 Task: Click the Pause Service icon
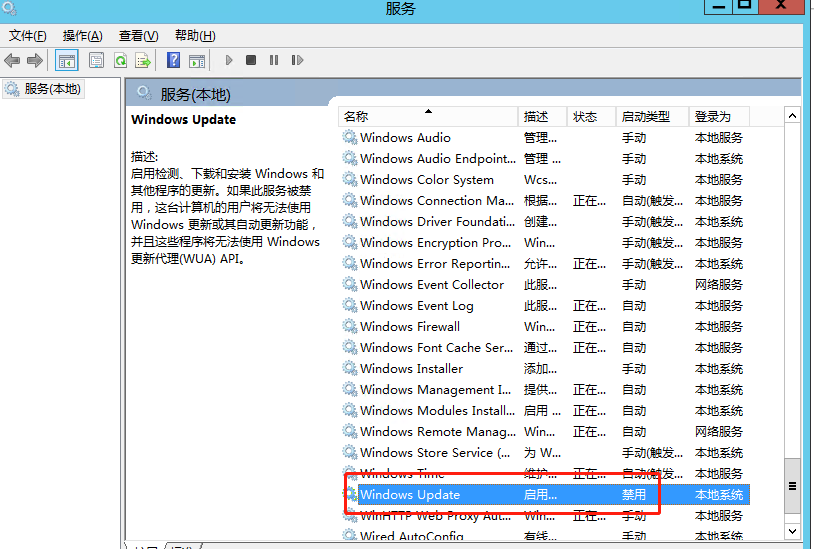coord(274,60)
